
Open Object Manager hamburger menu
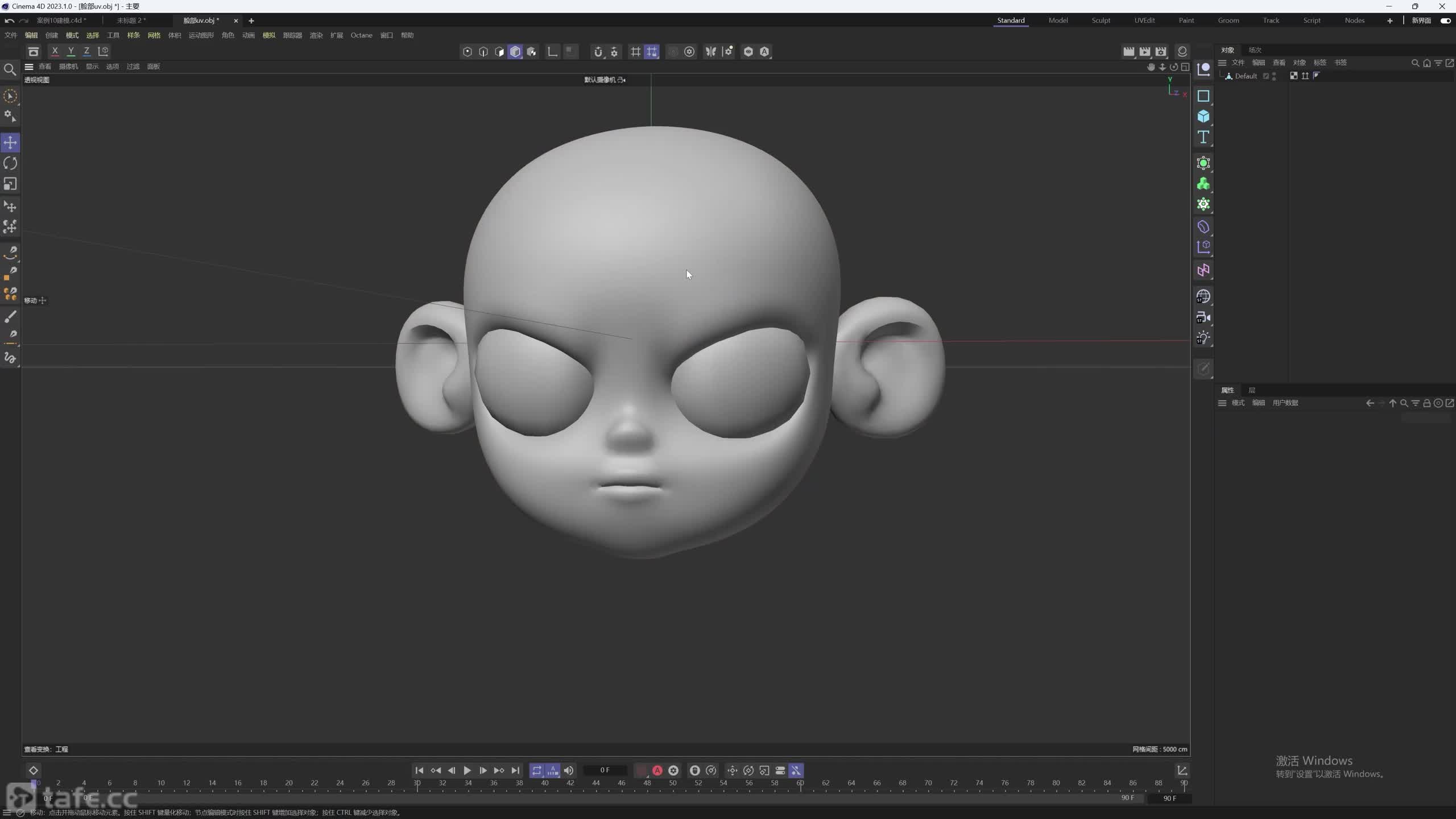tap(1222, 63)
